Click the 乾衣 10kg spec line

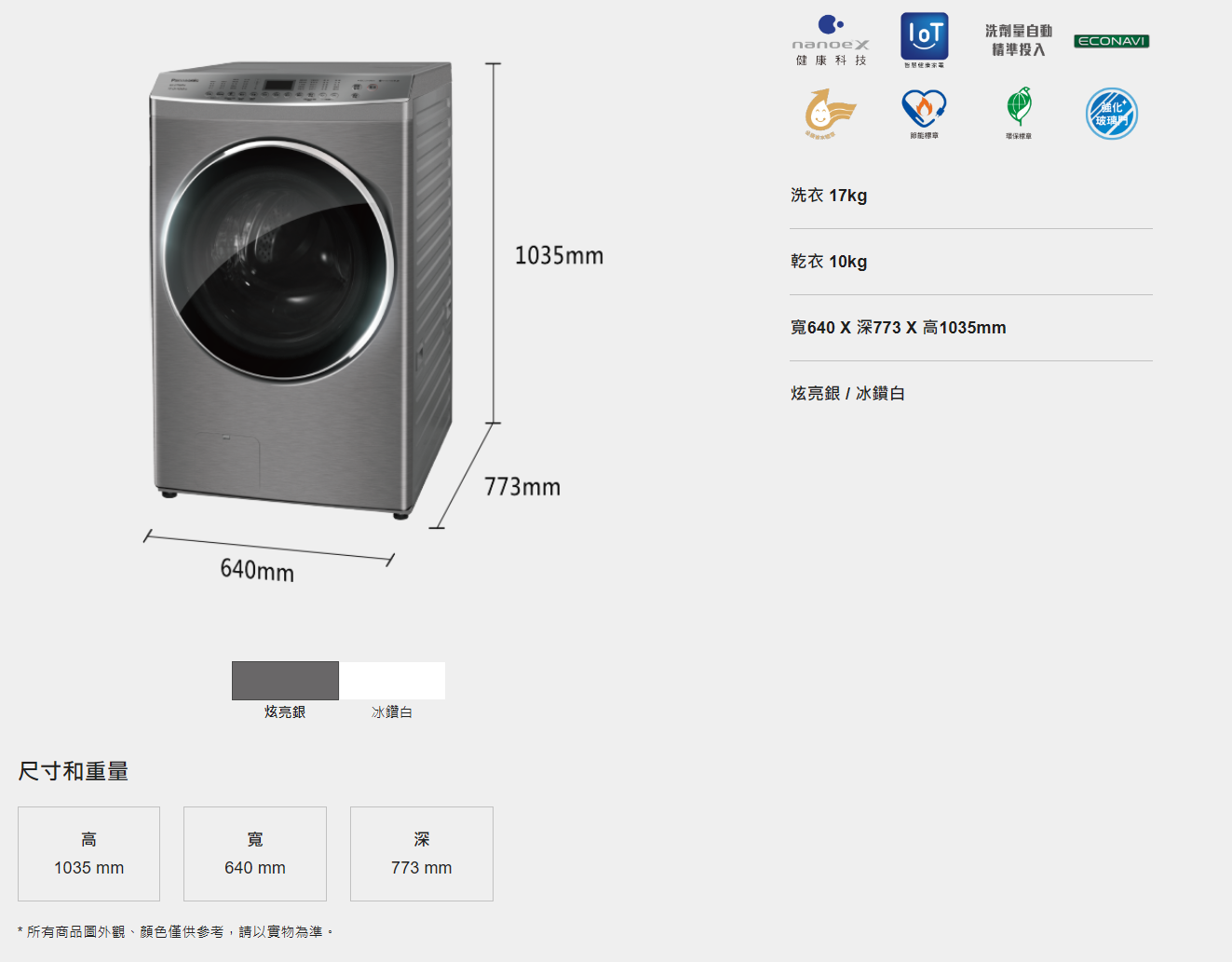pos(829,262)
